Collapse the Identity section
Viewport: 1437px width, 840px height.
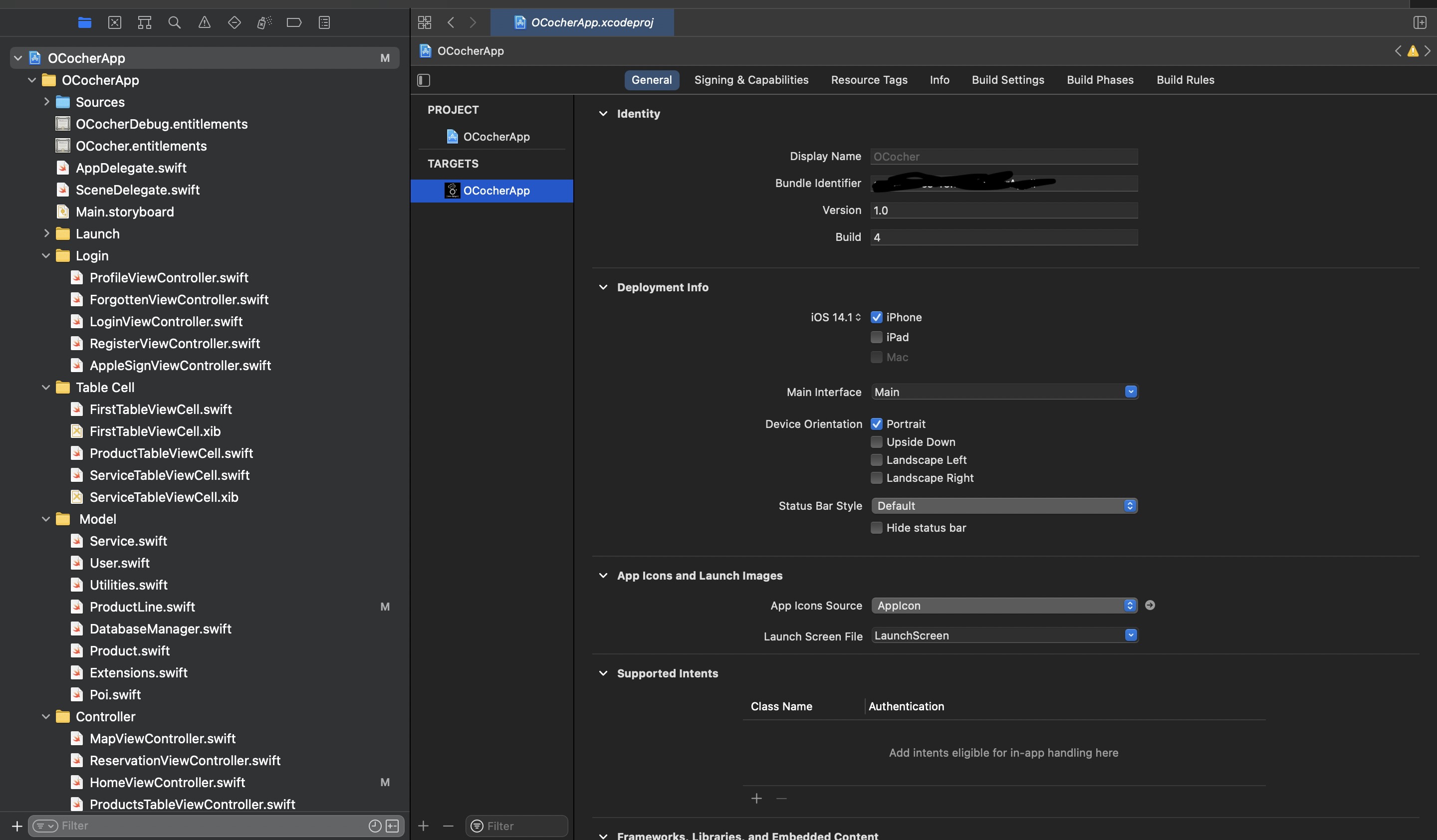point(603,113)
